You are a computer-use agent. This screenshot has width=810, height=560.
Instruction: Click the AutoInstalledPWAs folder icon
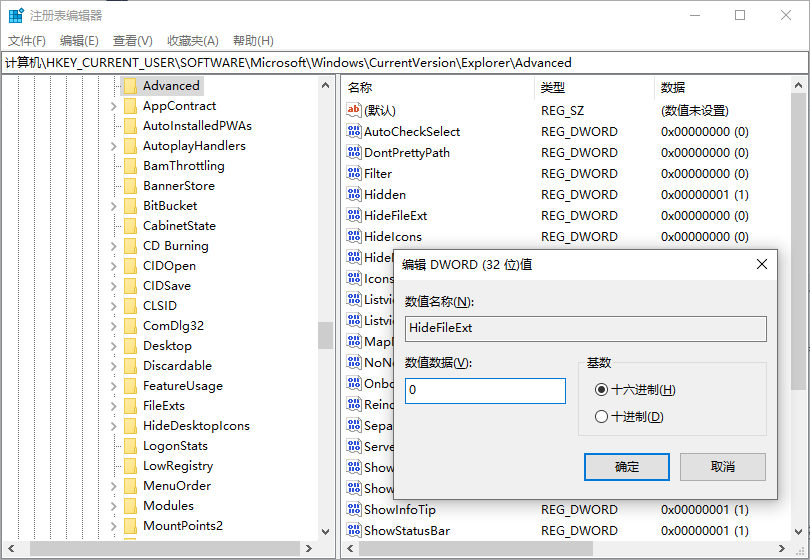[130, 126]
